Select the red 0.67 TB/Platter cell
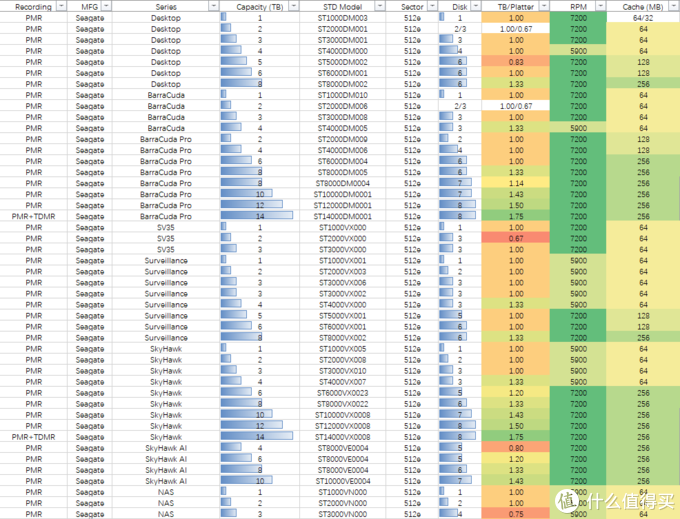The width and height of the screenshot is (680, 519). (515, 238)
